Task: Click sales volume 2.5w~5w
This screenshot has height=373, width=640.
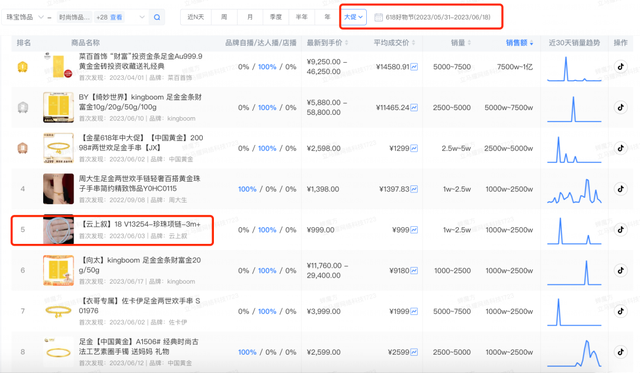Action: pyautogui.click(x=456, y=148)
